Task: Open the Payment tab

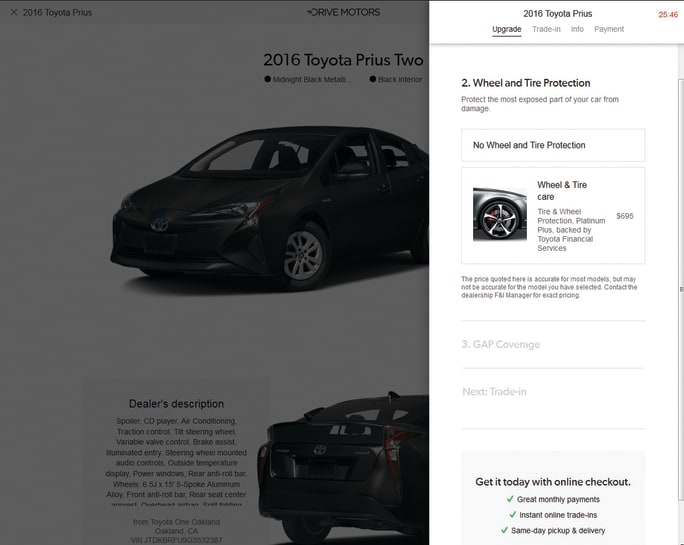Action: [609, 30]
